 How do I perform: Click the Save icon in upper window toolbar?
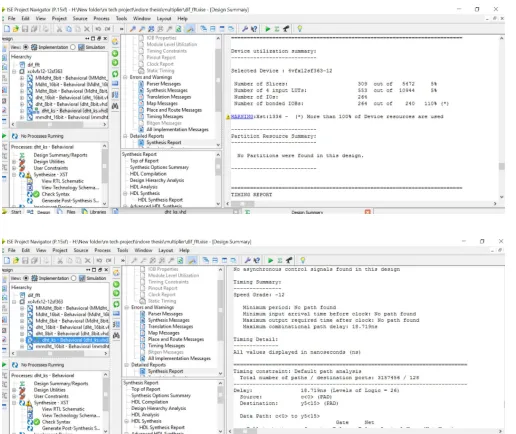point(25,29)
